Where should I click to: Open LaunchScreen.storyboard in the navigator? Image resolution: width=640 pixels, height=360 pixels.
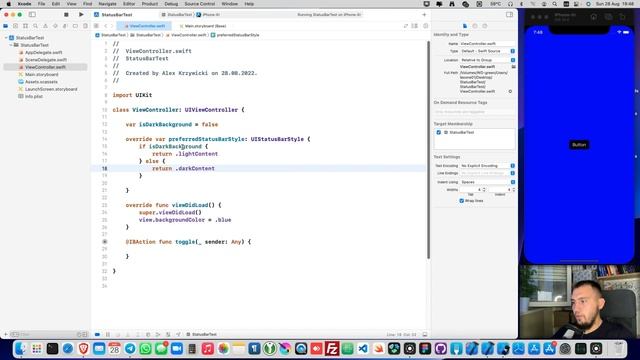coord(51,89)
